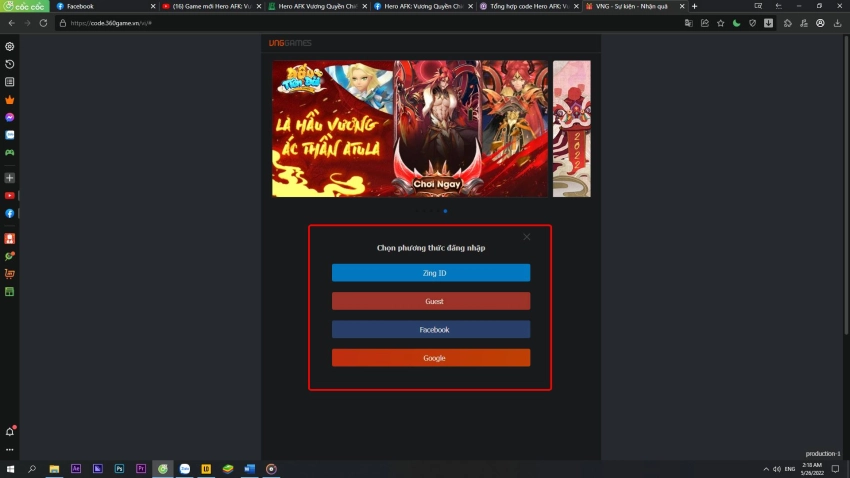Select the active blue carousel dot
This screenshot has width=850, height=478.
coord(446,211)
